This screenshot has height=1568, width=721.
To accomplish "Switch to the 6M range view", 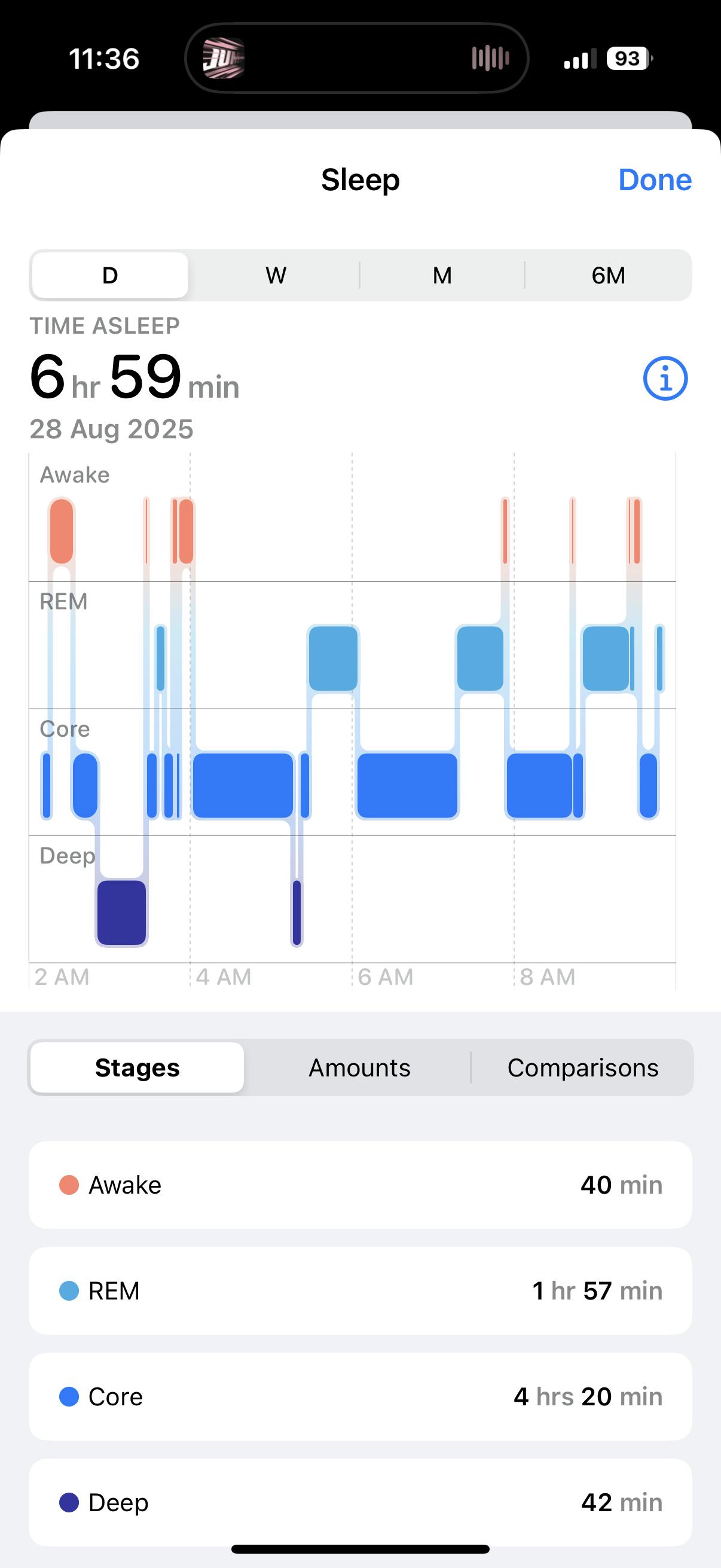I will pyautogui.click(x=608, y=275).
